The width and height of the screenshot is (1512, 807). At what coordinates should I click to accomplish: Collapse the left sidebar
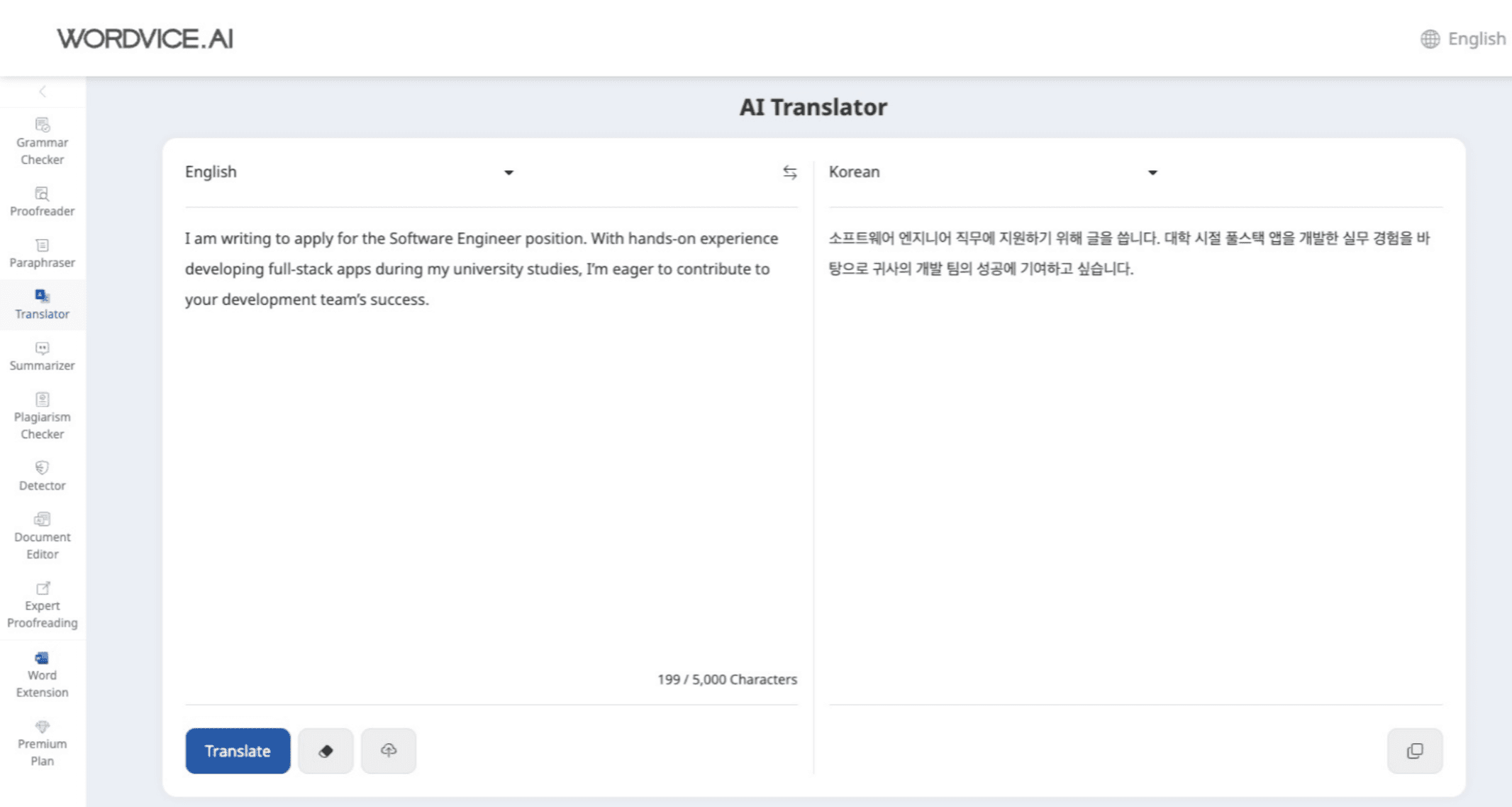coord(43,91)
